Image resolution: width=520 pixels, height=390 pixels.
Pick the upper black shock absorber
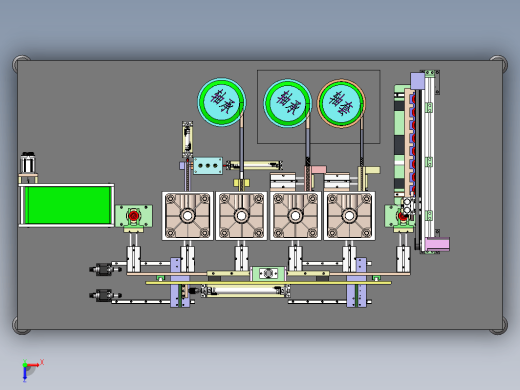105,269
